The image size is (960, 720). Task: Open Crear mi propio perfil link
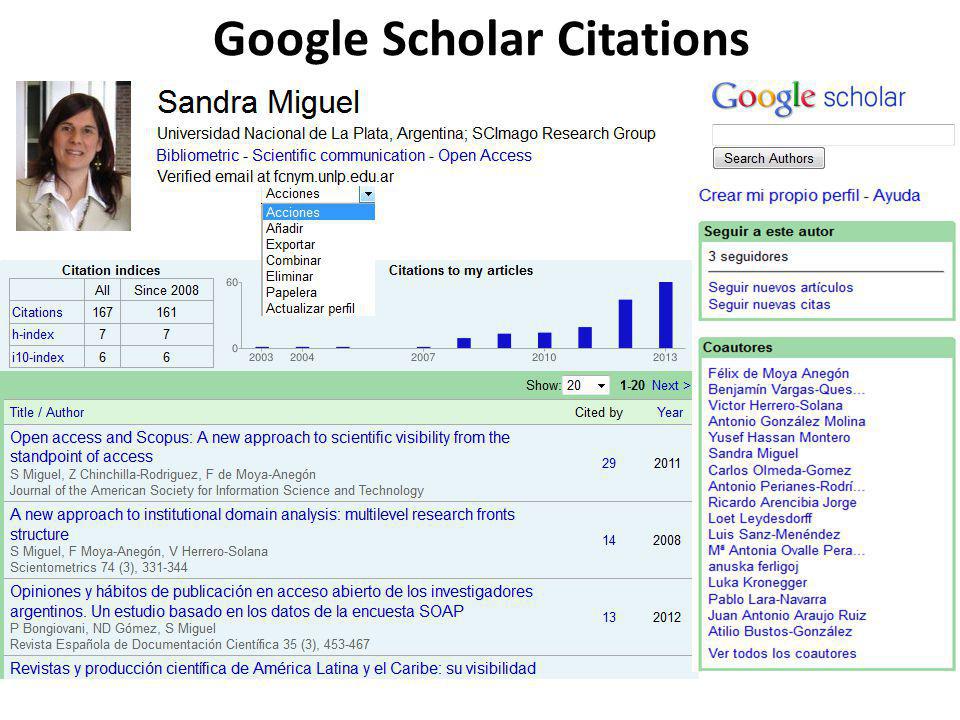(x=779, y=195)
